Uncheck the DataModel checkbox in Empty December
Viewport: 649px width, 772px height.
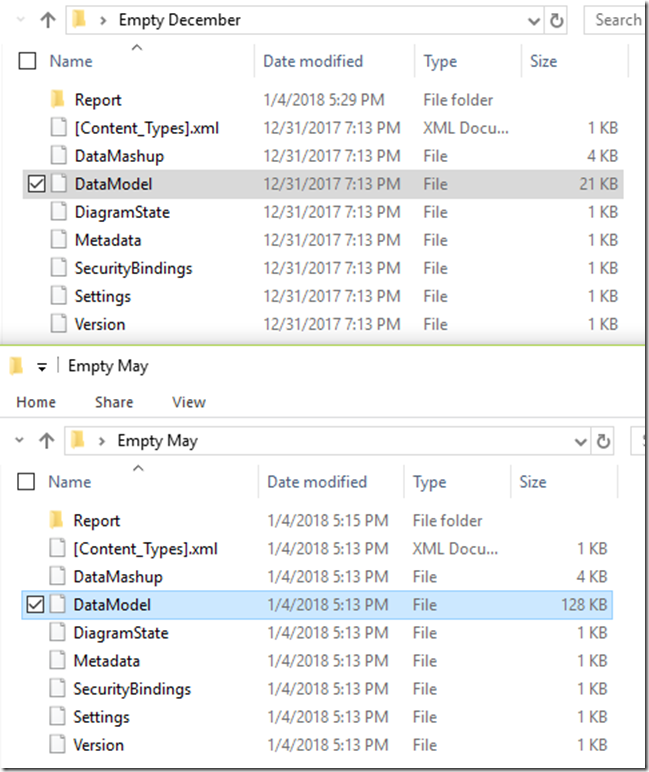coord(37,184)
